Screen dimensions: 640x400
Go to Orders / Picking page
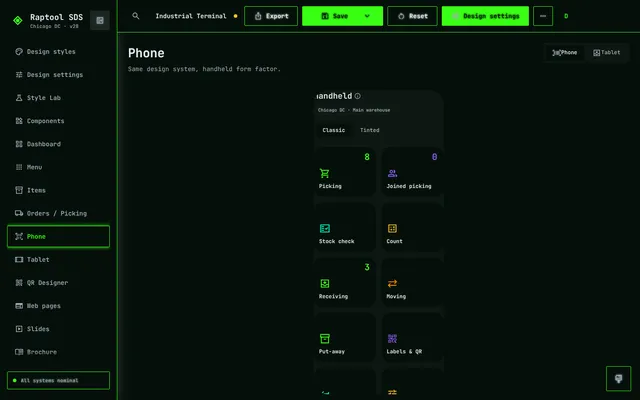pyautogui.click(x=58, y=213)
